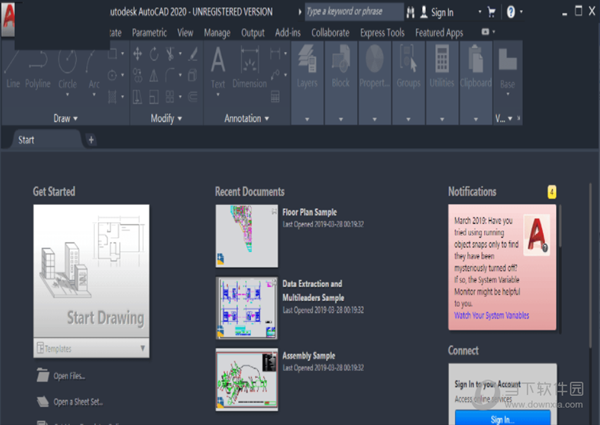Open the Properties panel button
600x425 pixels.
pyautogui.click(x=374, y=68)
